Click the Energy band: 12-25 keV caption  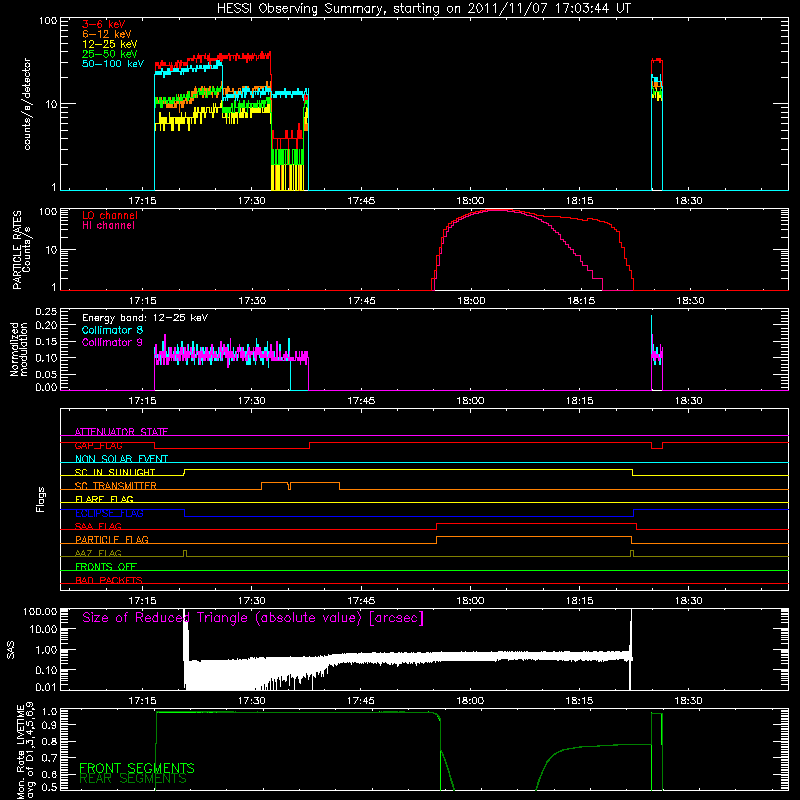(144, 318)
